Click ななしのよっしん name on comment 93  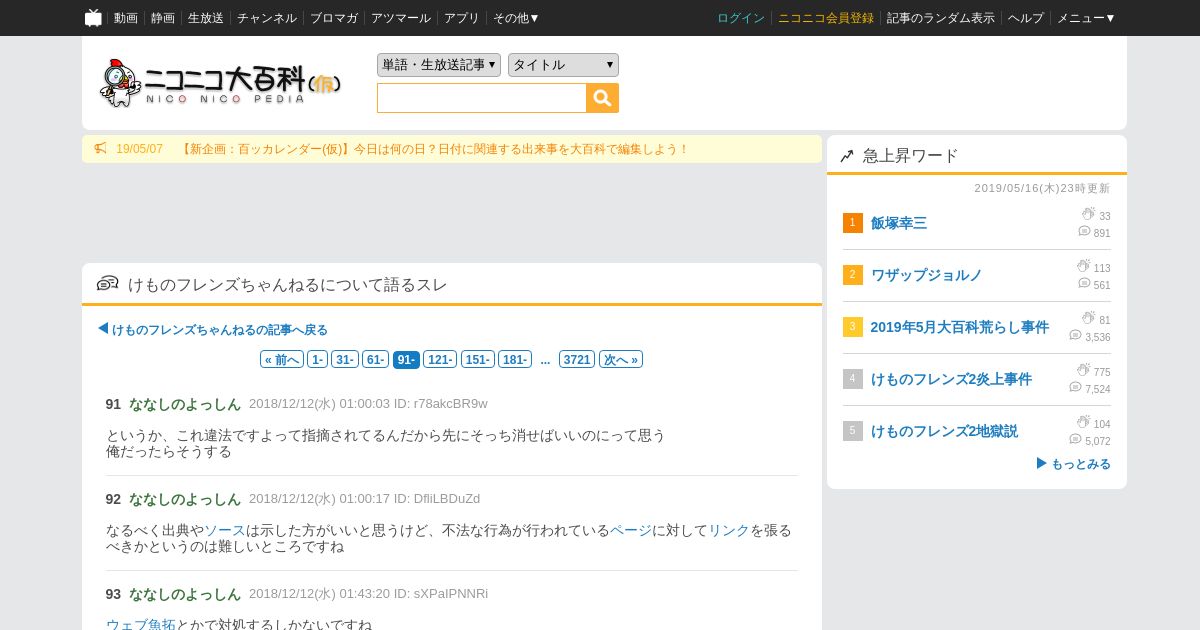coord(185,594)
